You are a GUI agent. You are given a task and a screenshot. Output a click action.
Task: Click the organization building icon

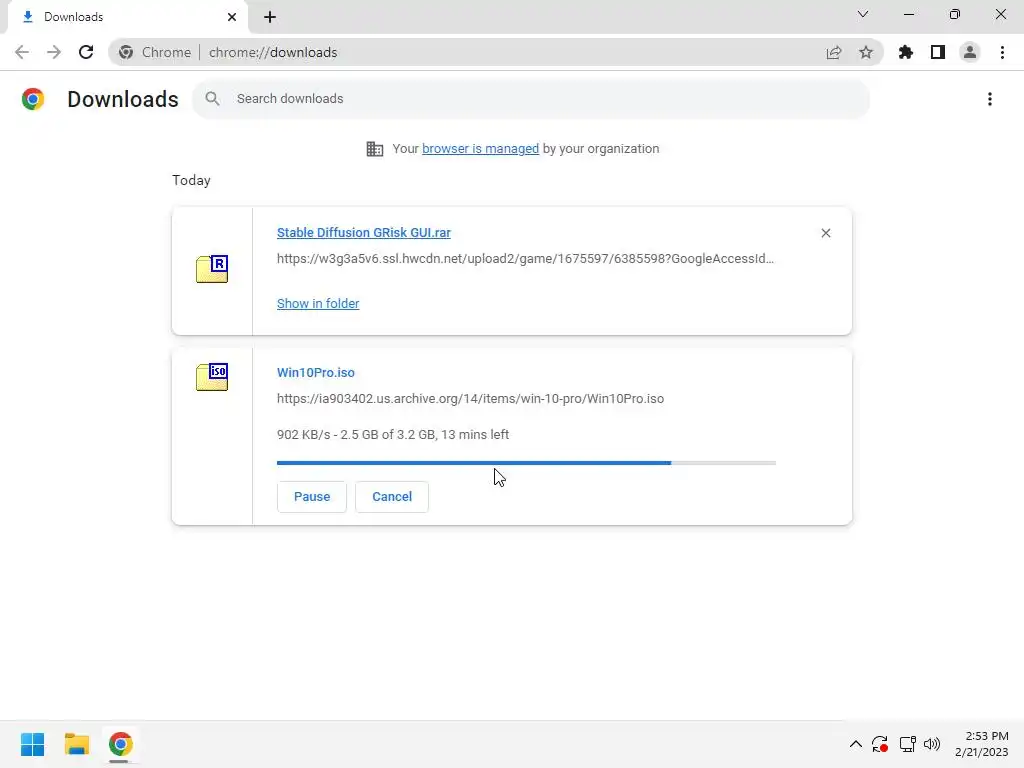375,149
